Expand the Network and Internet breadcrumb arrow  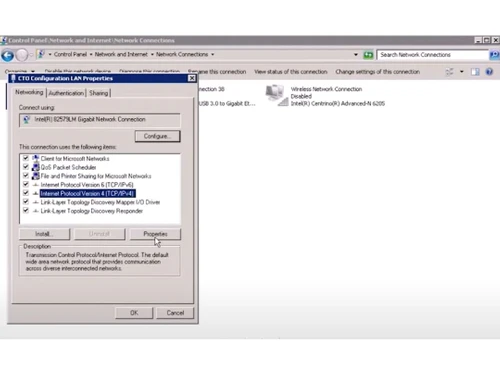point(152,54)
